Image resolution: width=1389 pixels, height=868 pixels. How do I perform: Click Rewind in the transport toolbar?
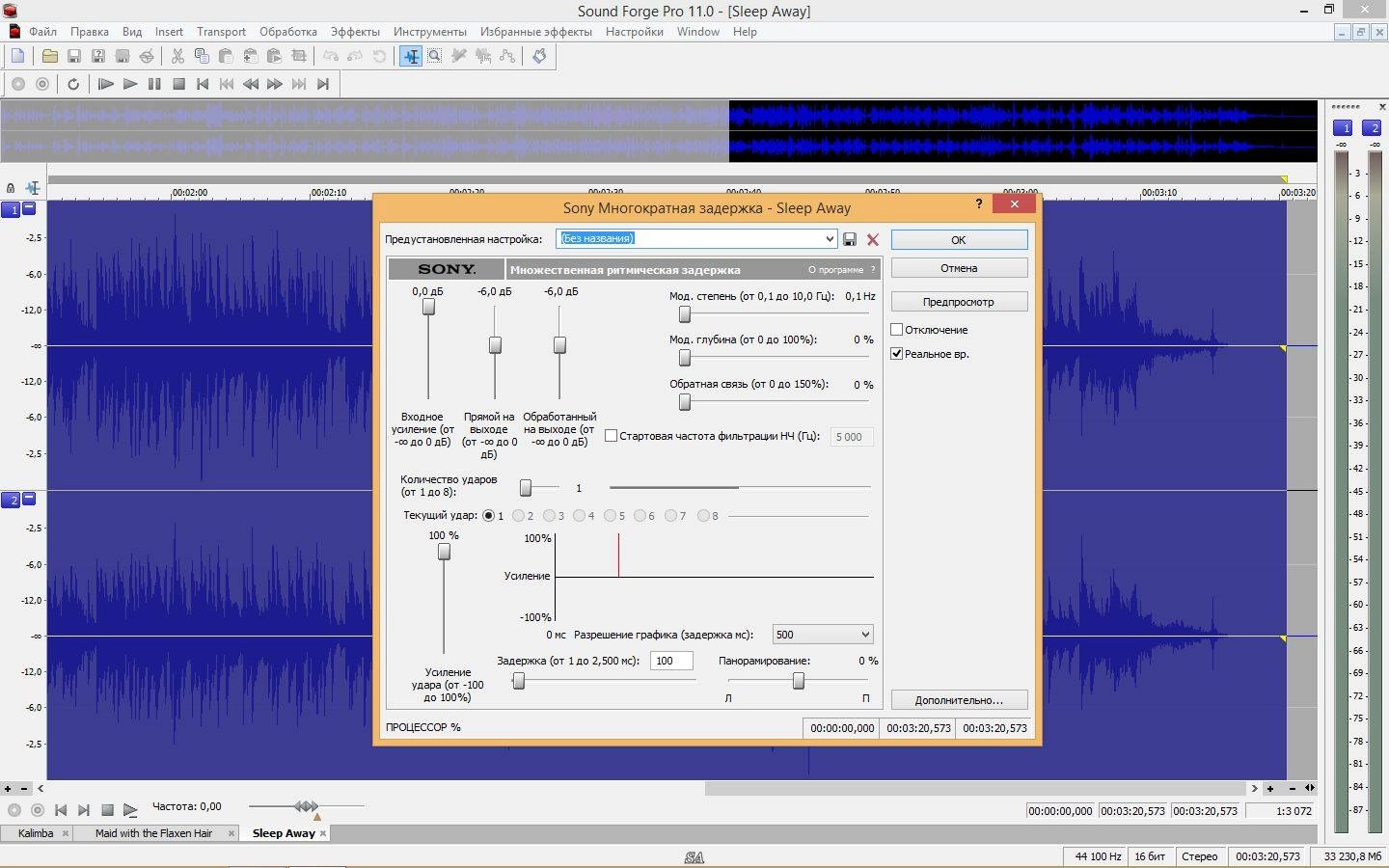coord(251,84)
